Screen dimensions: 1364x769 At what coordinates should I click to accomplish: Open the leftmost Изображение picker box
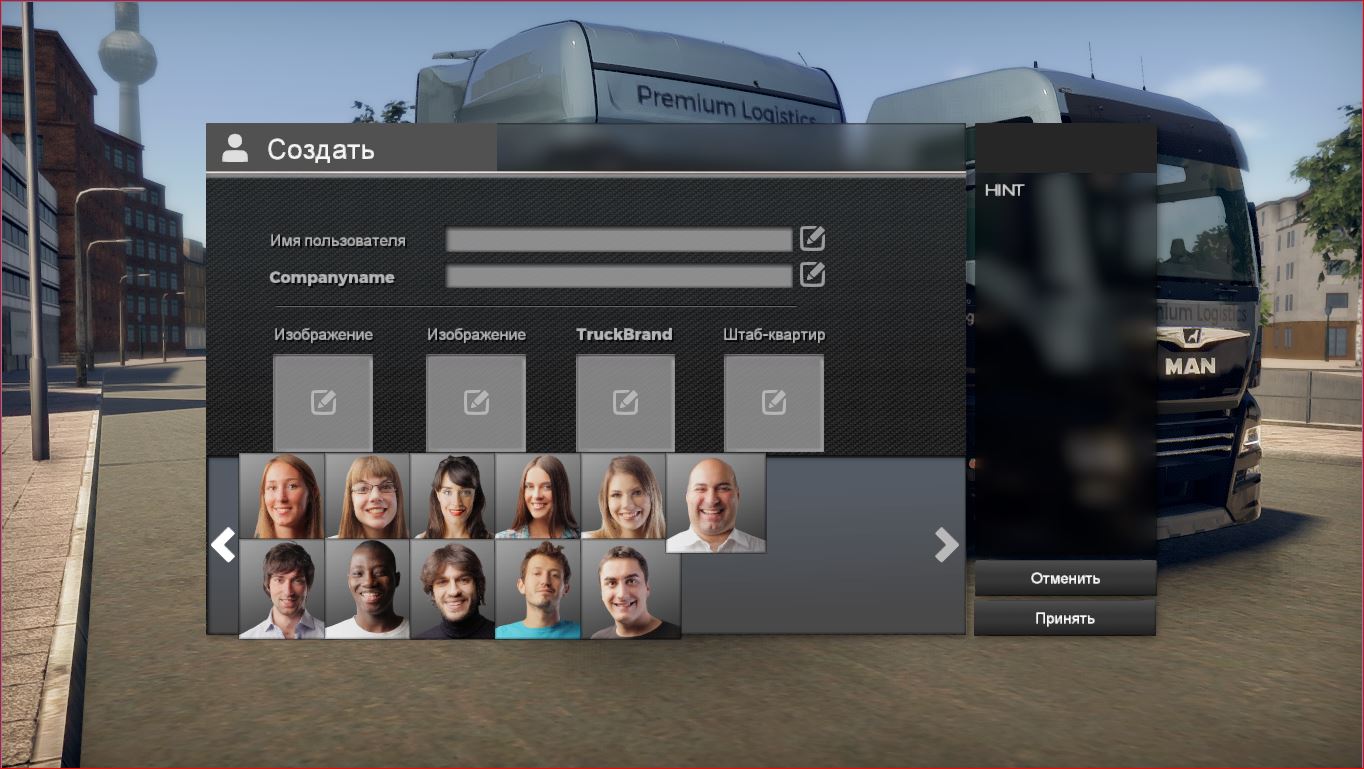(323, 402)
